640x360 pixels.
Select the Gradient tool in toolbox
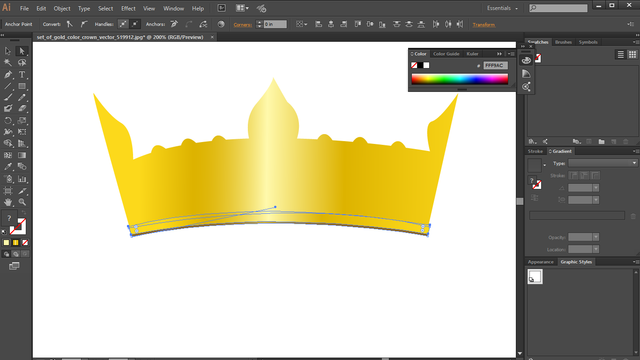[22, 156]
